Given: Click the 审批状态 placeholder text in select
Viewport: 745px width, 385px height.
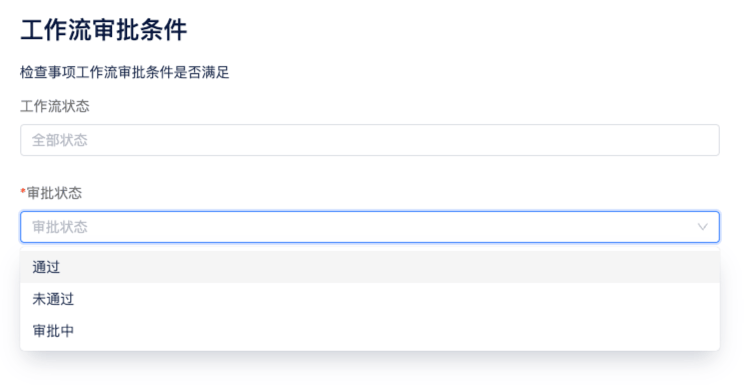Looking at the screenshot, I should tap(60, 227).
